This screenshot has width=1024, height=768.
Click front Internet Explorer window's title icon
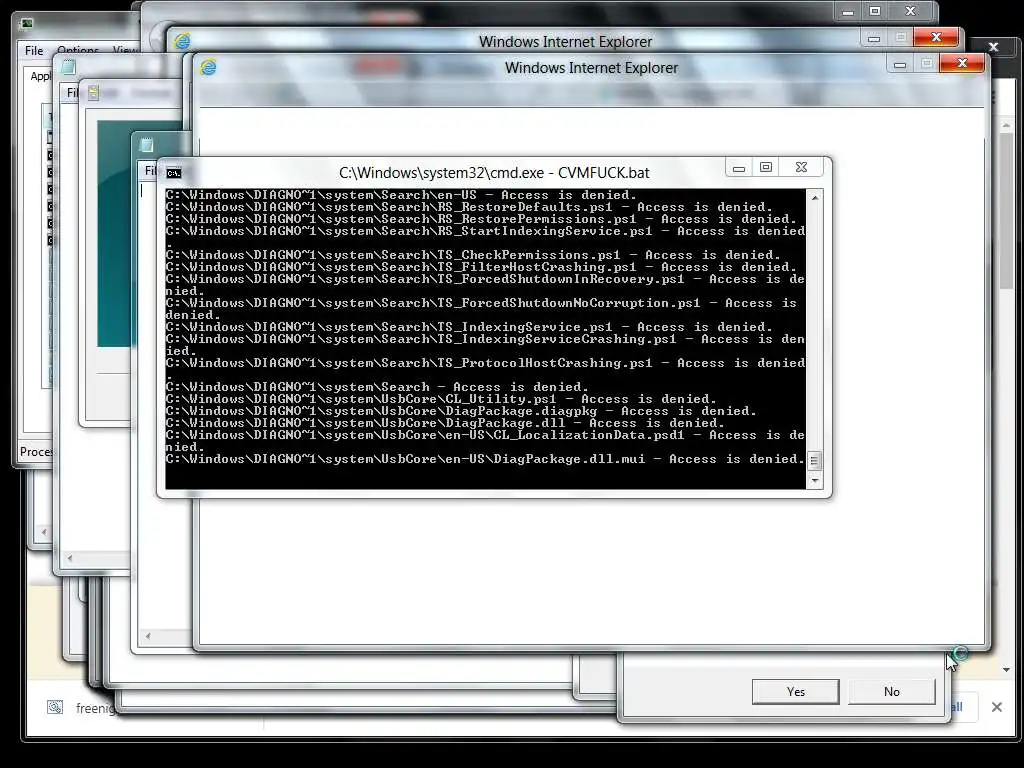coord(208,67)
